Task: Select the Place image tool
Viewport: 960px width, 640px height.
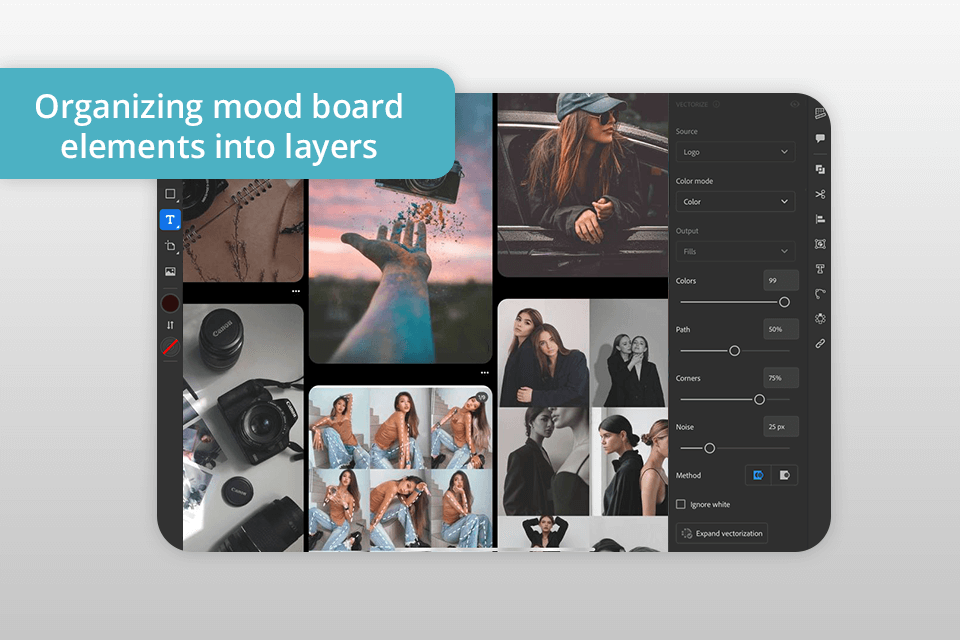Action: tap(170, 271)
